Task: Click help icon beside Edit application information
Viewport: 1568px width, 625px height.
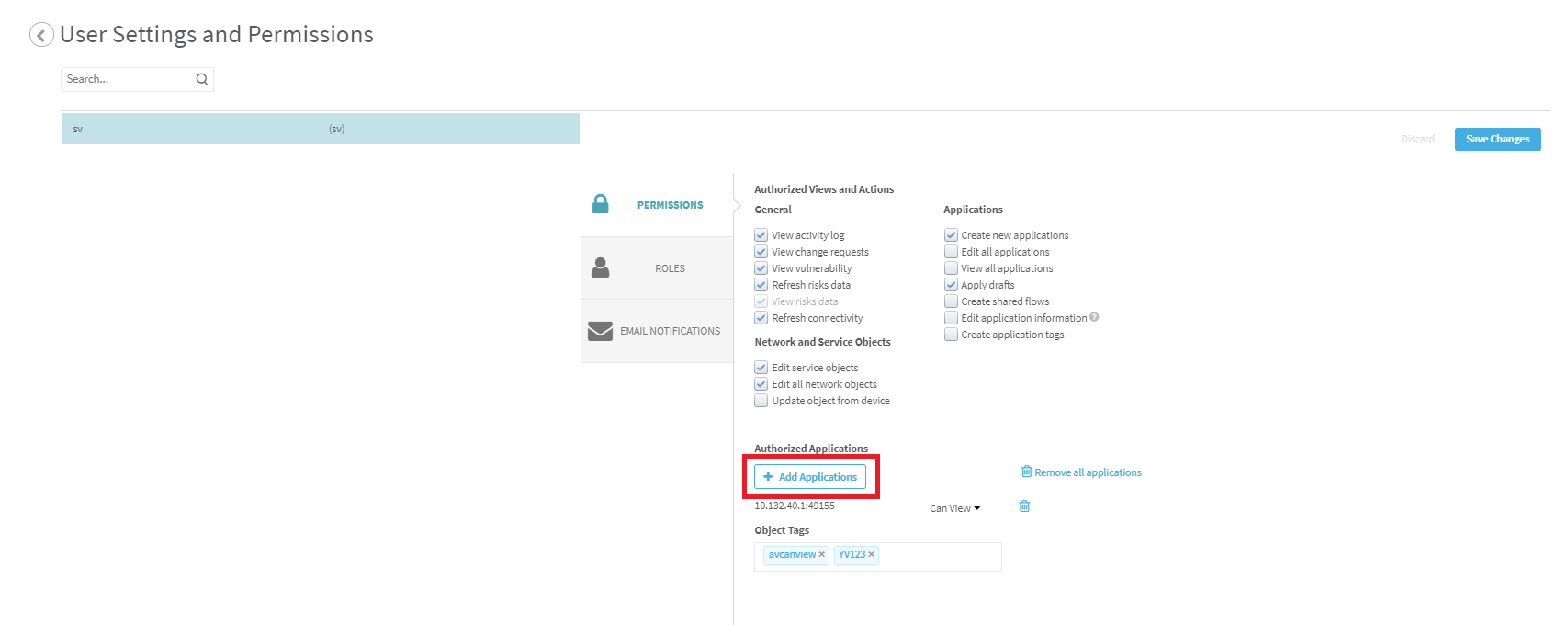Action: [x=1094, y=317]
